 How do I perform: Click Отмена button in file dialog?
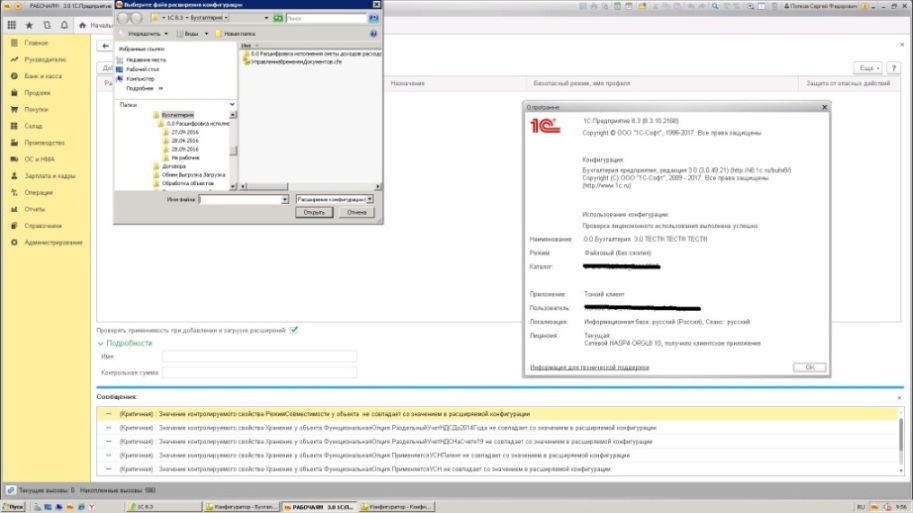point(356,213)
